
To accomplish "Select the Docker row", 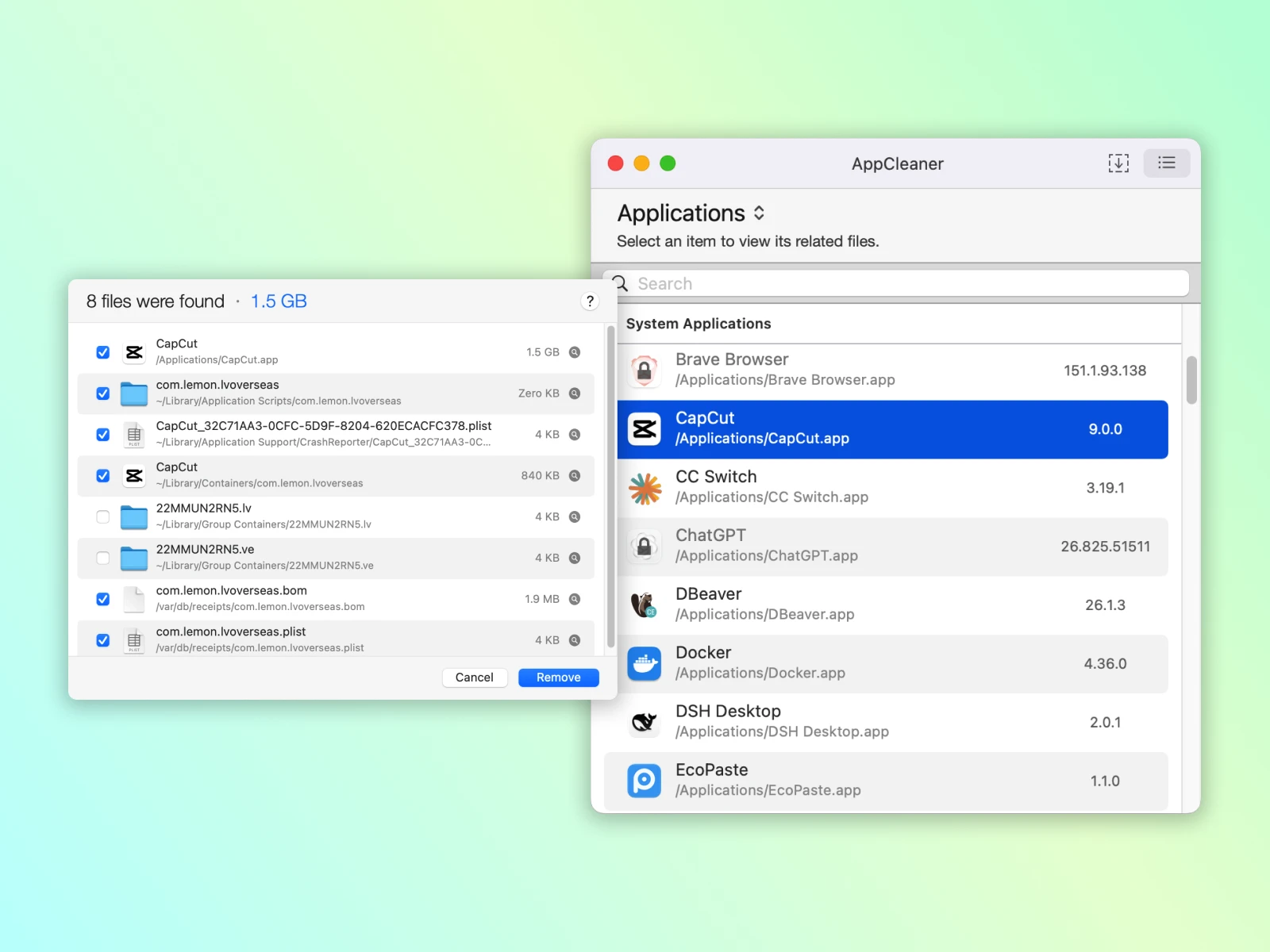I will click(893, 664).
